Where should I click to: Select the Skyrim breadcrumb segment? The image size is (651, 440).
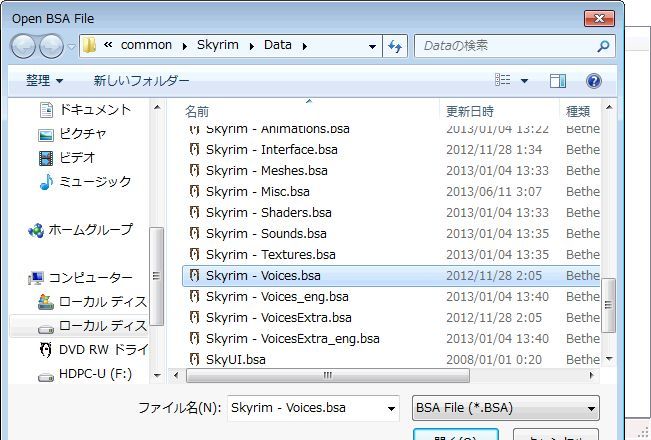(218, 45)
